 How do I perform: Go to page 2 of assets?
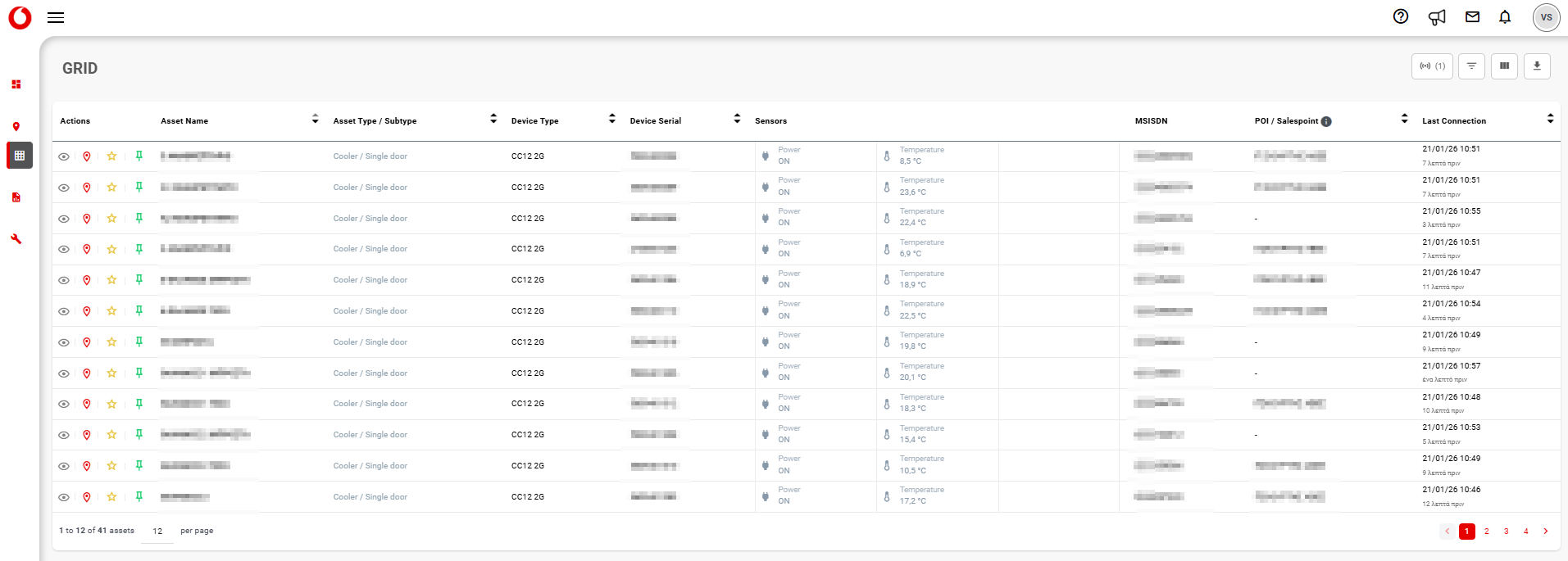click(1487, 532)
